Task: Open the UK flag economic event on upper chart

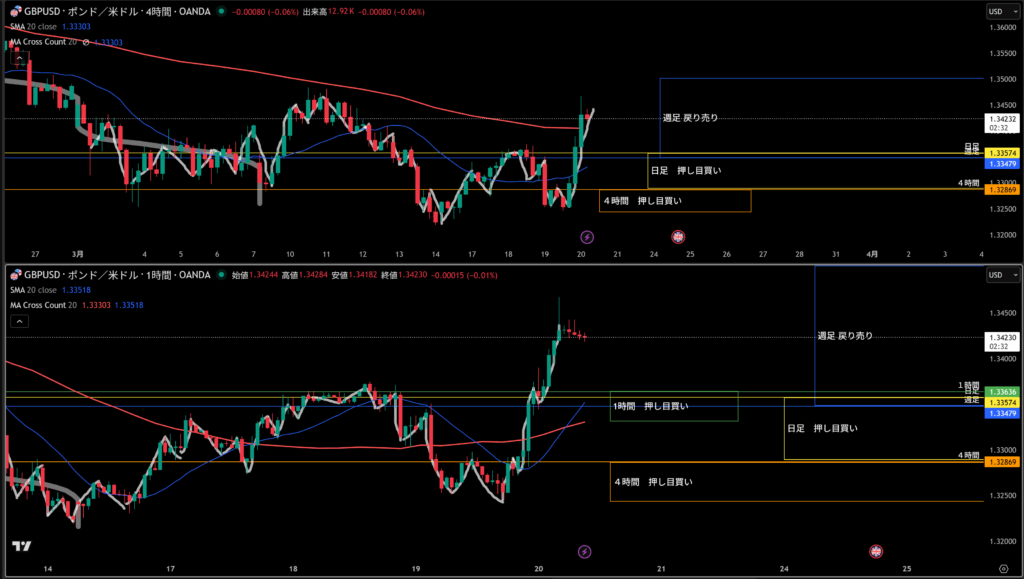Action: [x=678, y=237]
